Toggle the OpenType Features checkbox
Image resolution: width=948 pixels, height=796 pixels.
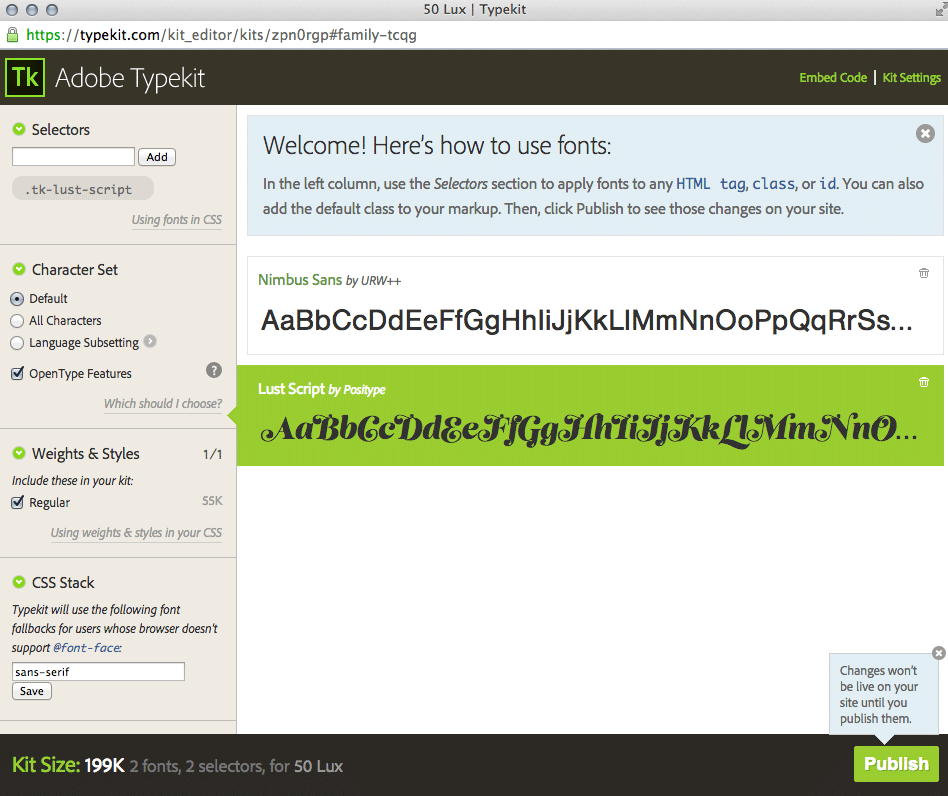(x=17, y=373)
